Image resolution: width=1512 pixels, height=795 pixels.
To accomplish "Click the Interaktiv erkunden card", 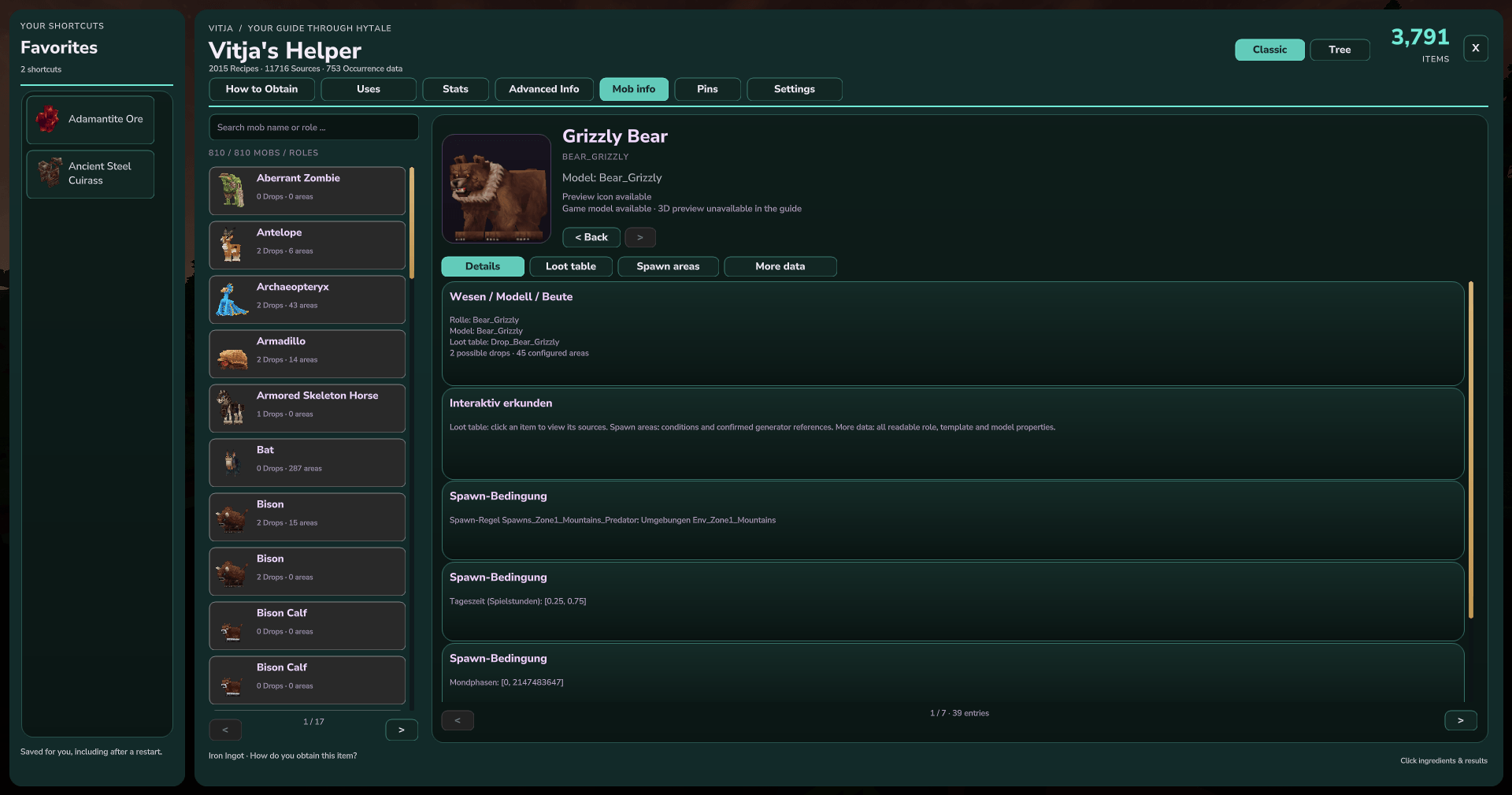I will point(953,433).
